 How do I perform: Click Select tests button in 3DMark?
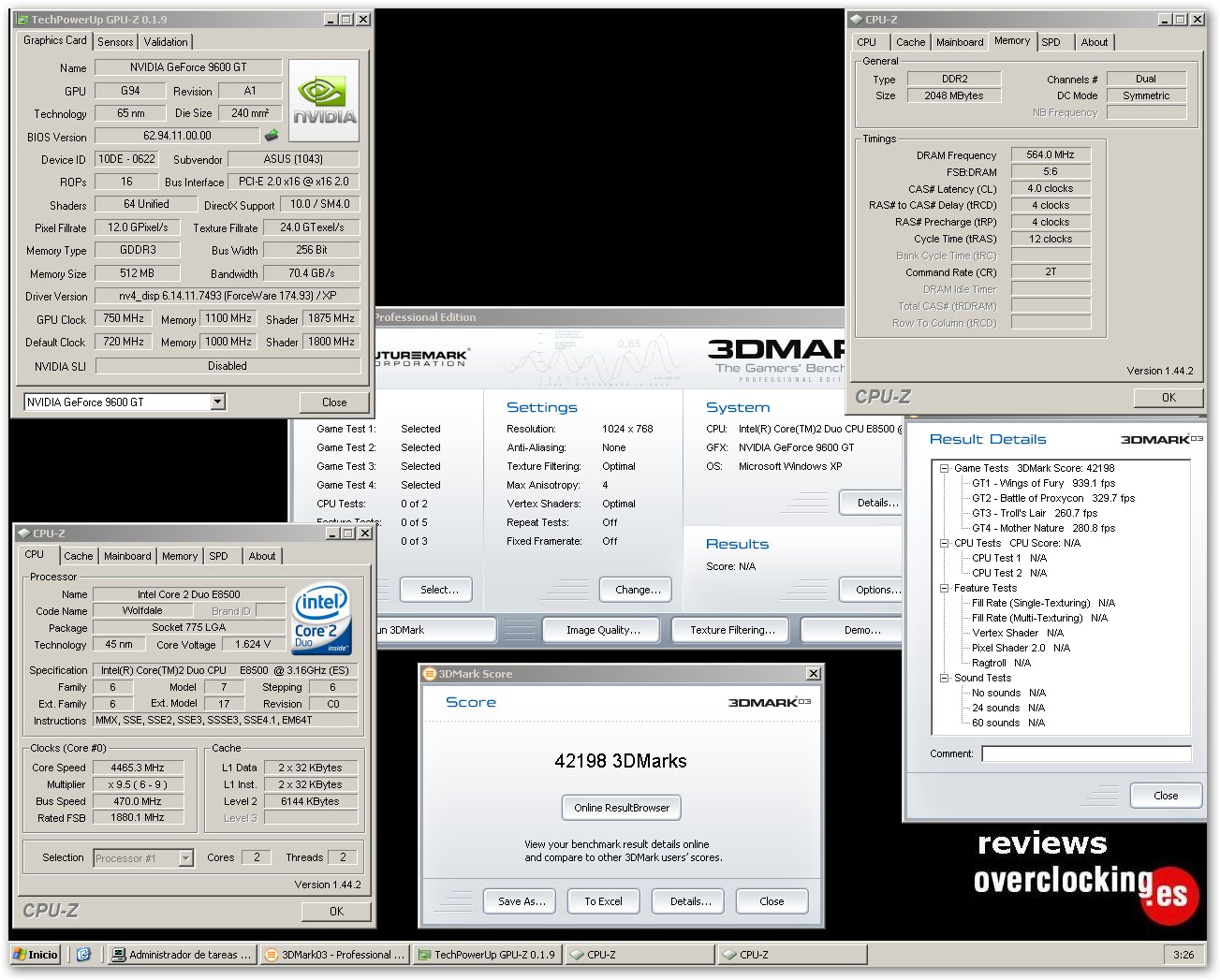(438, 590)
